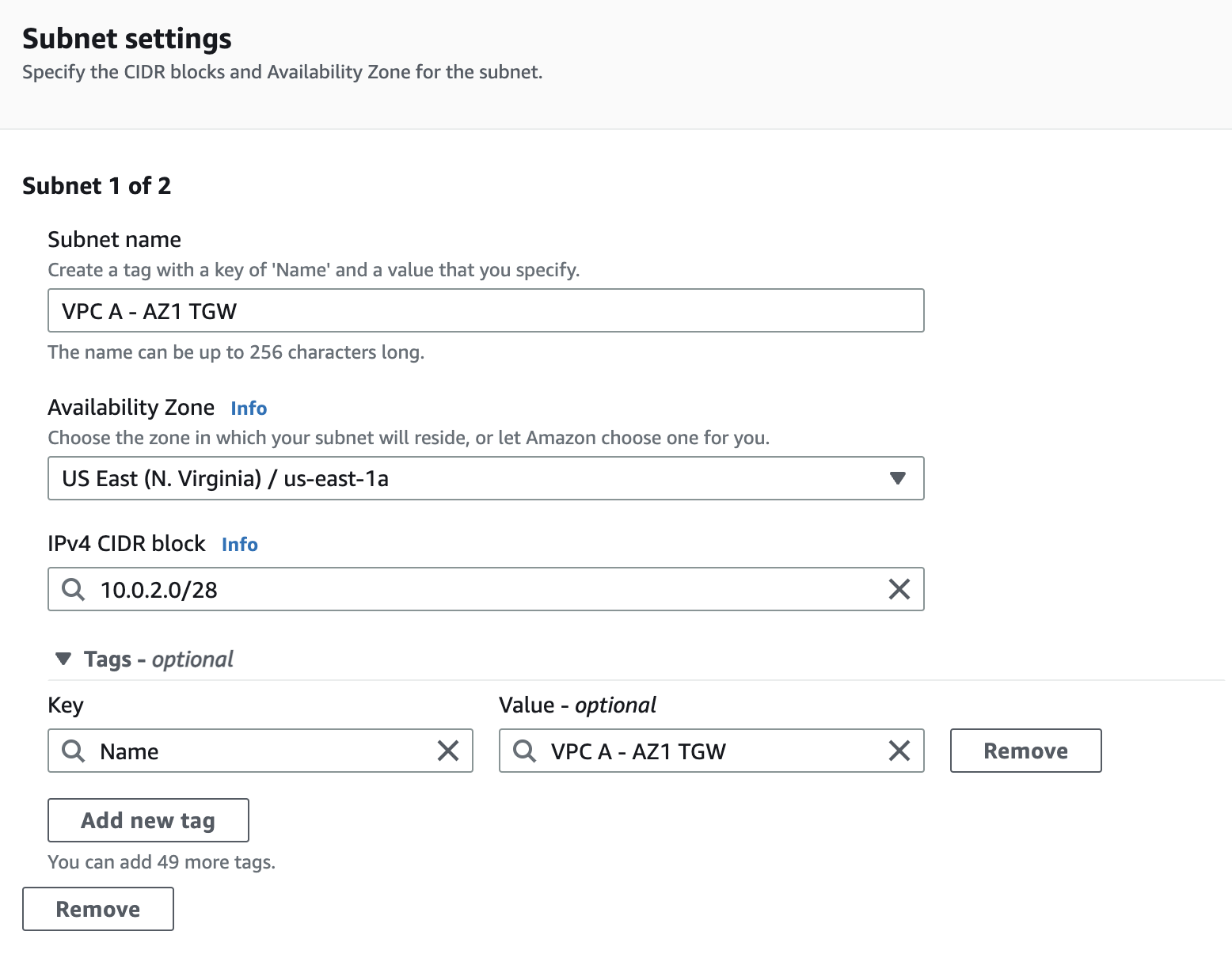Click the search icon in Value field
1232x958 pixels.
525,751
